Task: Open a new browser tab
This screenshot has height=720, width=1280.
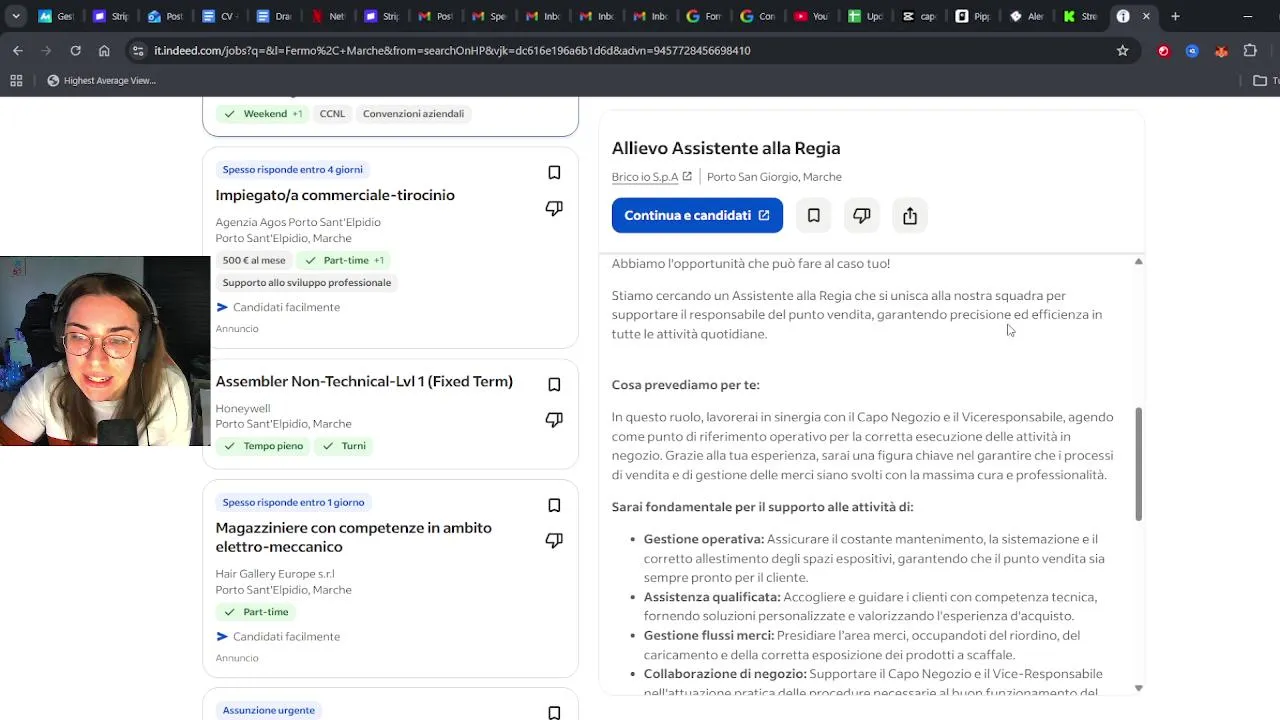Action: pos(1175,16)
